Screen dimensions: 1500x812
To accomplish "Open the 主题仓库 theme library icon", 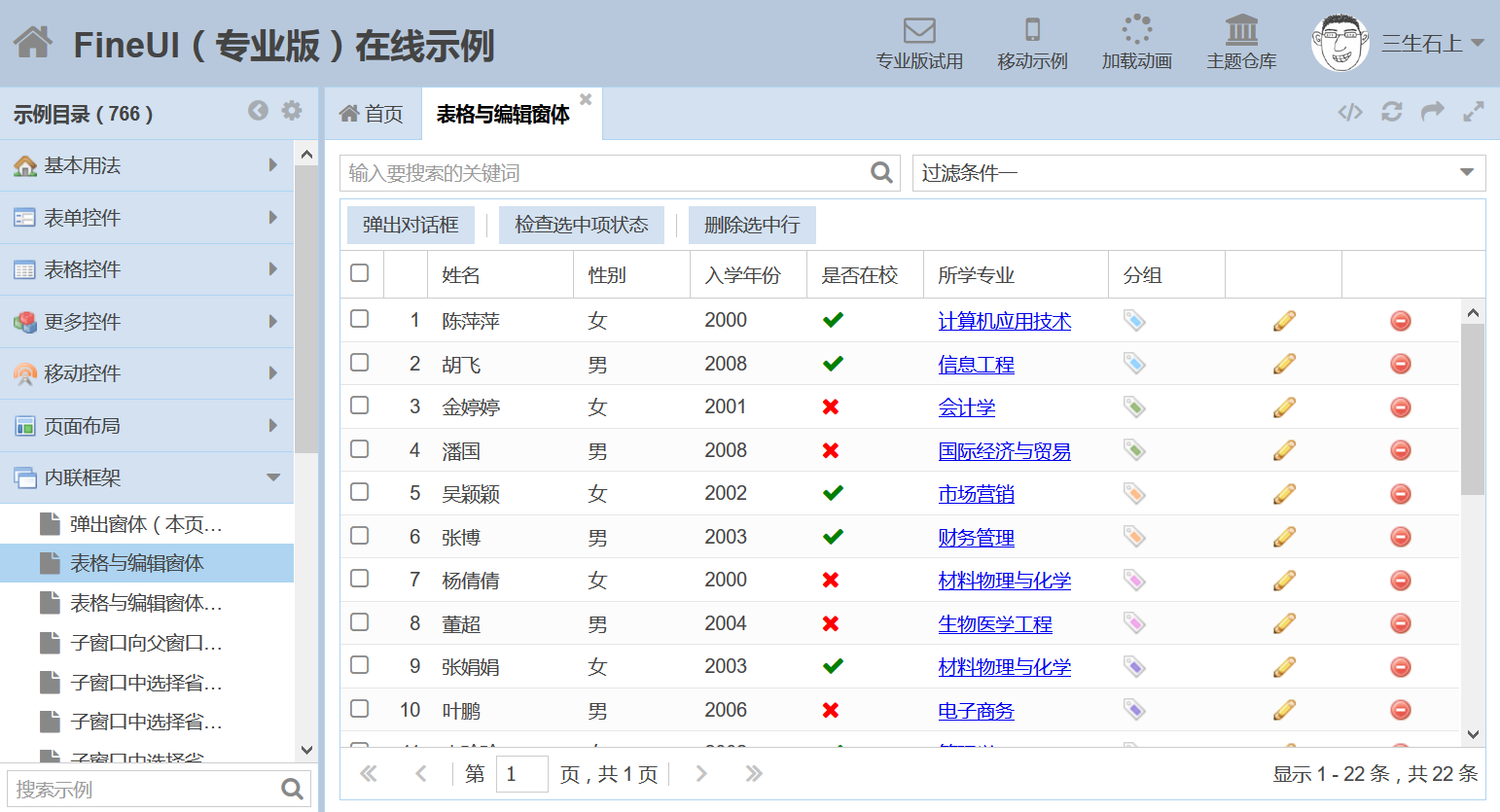I will coord(1241,31).
